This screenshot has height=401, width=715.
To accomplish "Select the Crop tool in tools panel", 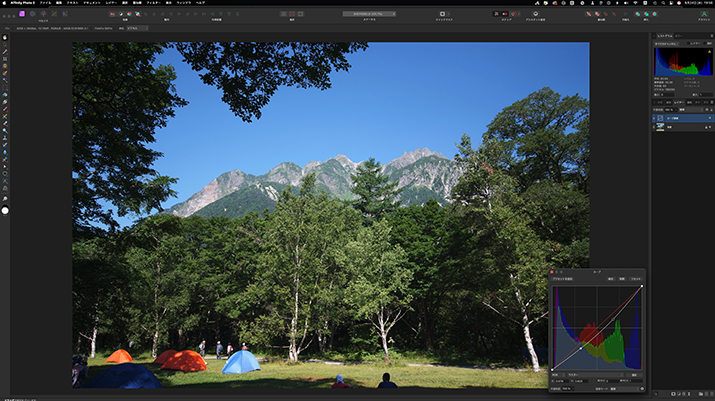I will [x=5, y=59].
